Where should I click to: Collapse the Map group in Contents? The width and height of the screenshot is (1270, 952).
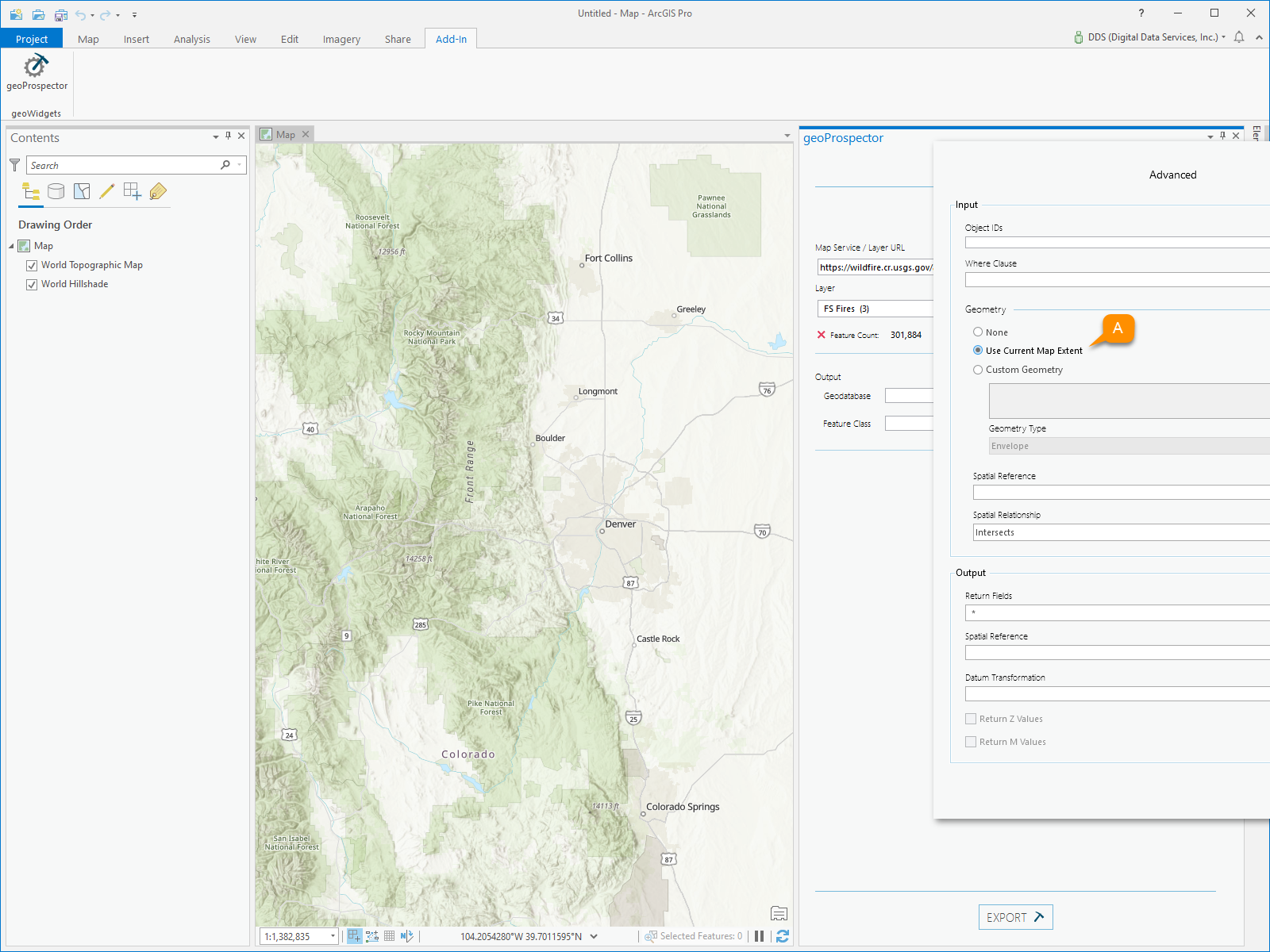click(x=11, y=247)
